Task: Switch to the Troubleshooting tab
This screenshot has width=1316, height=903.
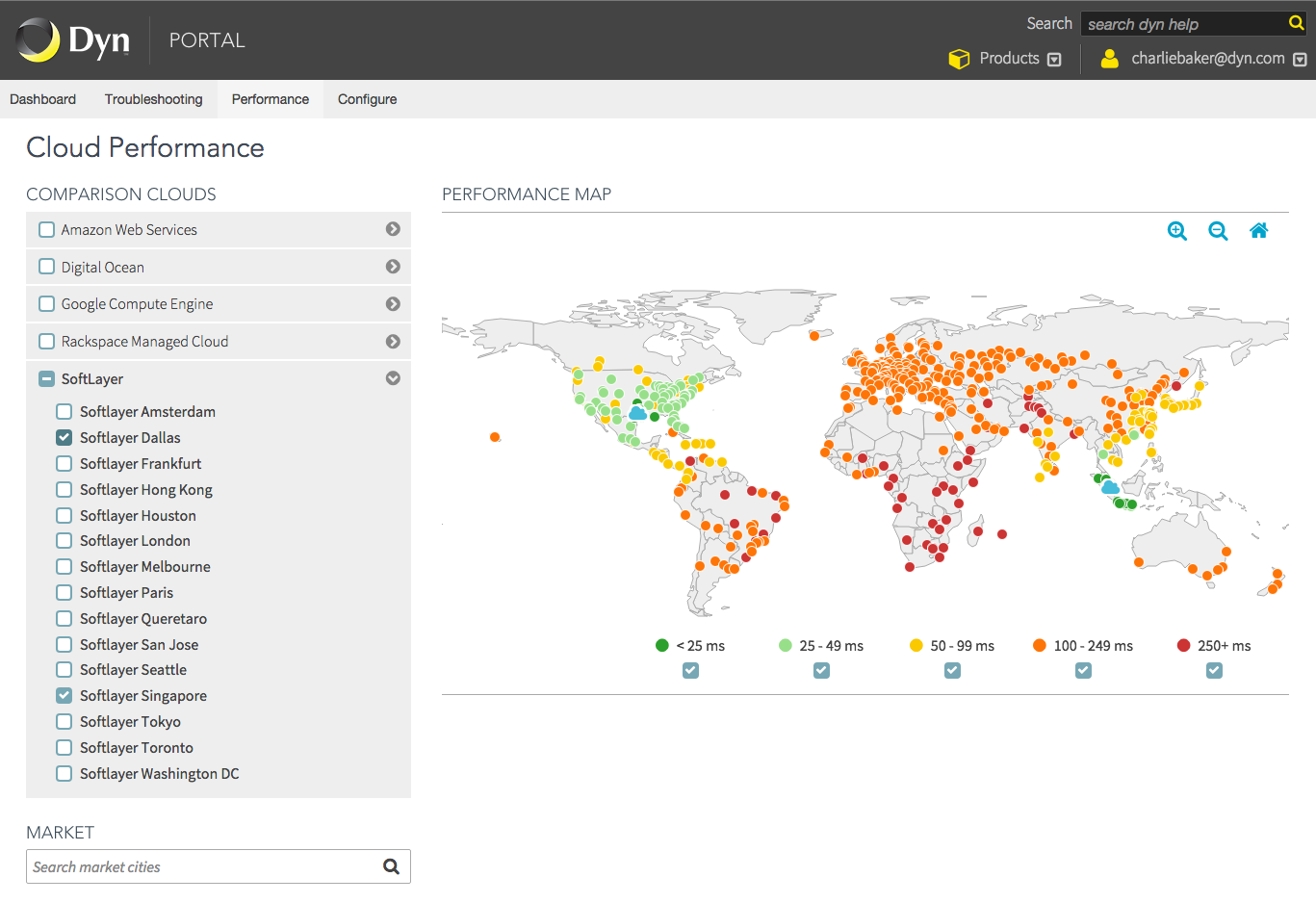Action: pyautogui.click(x=154, y=99)
